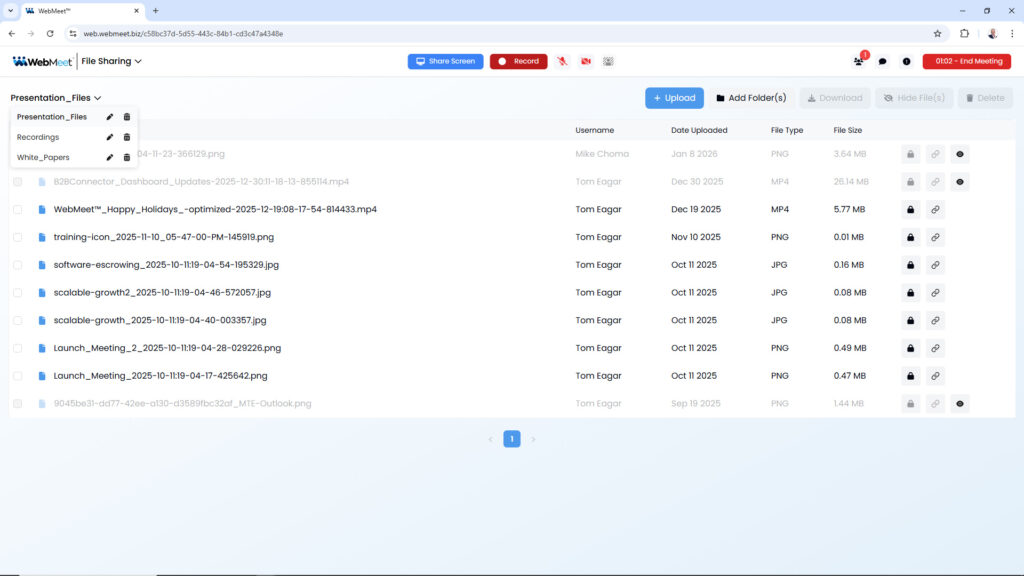The width and height of the screenshot is (1024, 576).
Task: Click page 1 in pagination
Action: (511, 439)
